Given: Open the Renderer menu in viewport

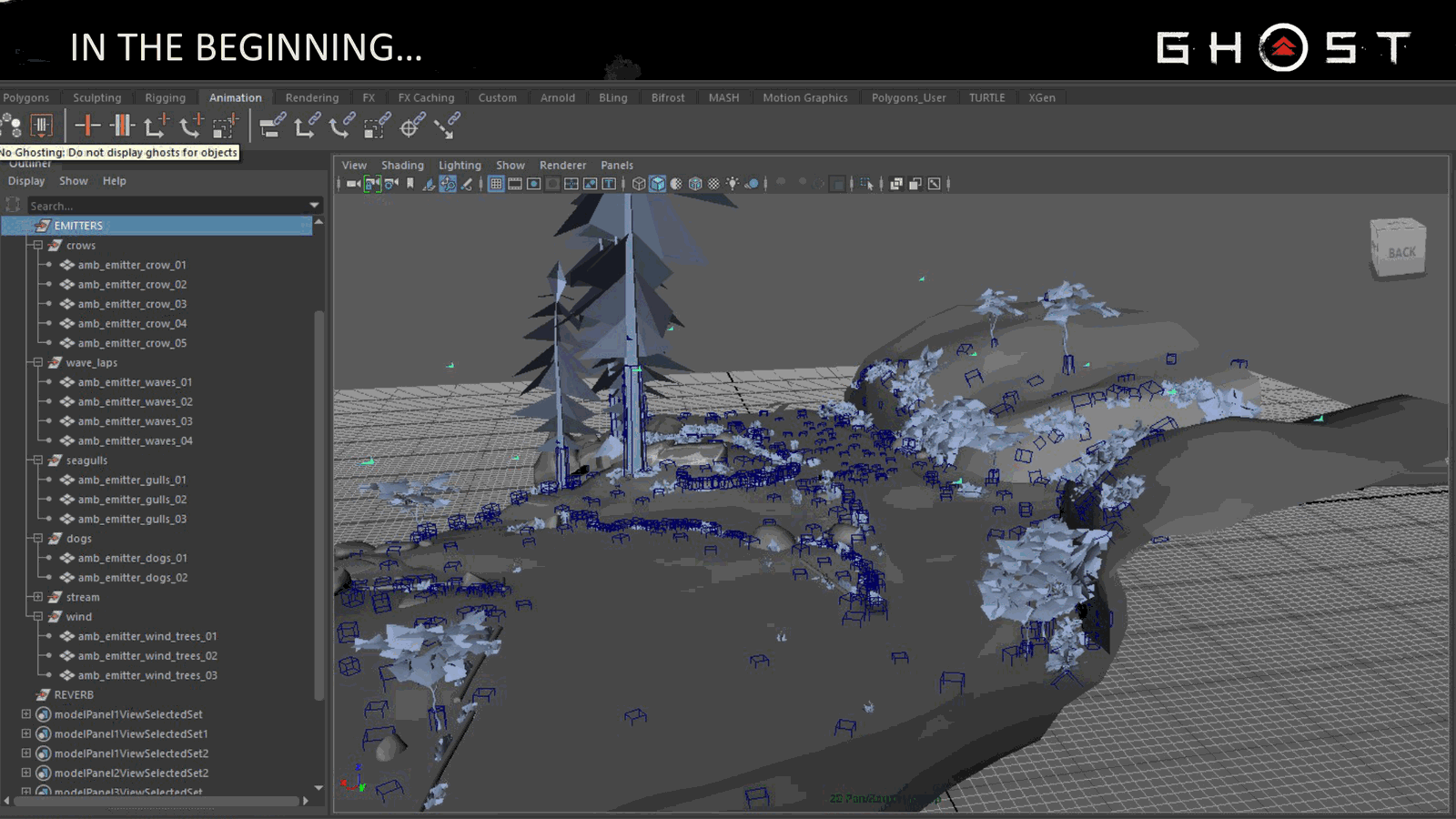Looking at the screenshot, I should pos(563,166).
